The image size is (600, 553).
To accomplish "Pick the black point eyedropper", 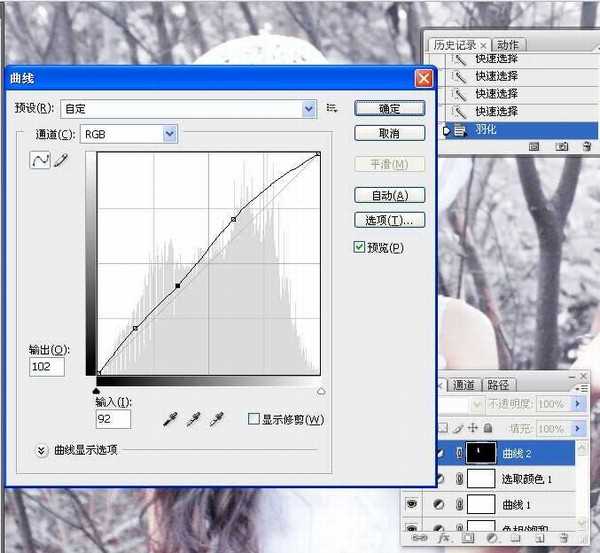I will pyautogui.click(x=170, y=420).
